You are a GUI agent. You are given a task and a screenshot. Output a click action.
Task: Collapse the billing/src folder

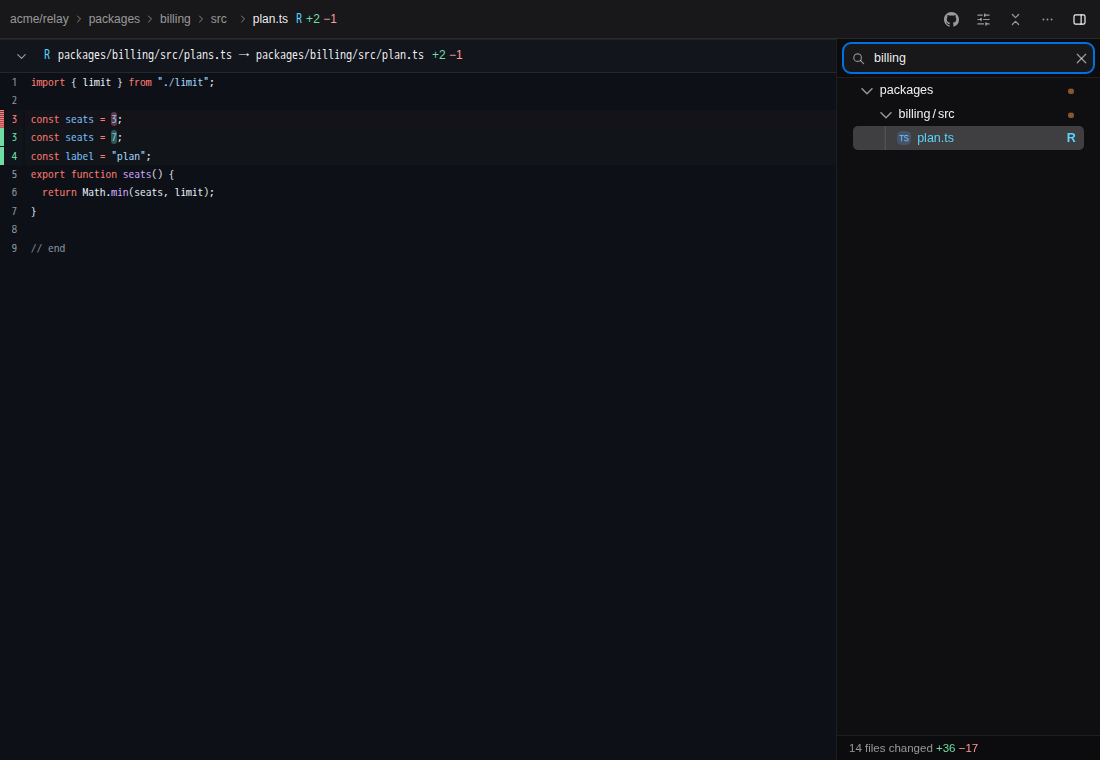coord(886,114)
